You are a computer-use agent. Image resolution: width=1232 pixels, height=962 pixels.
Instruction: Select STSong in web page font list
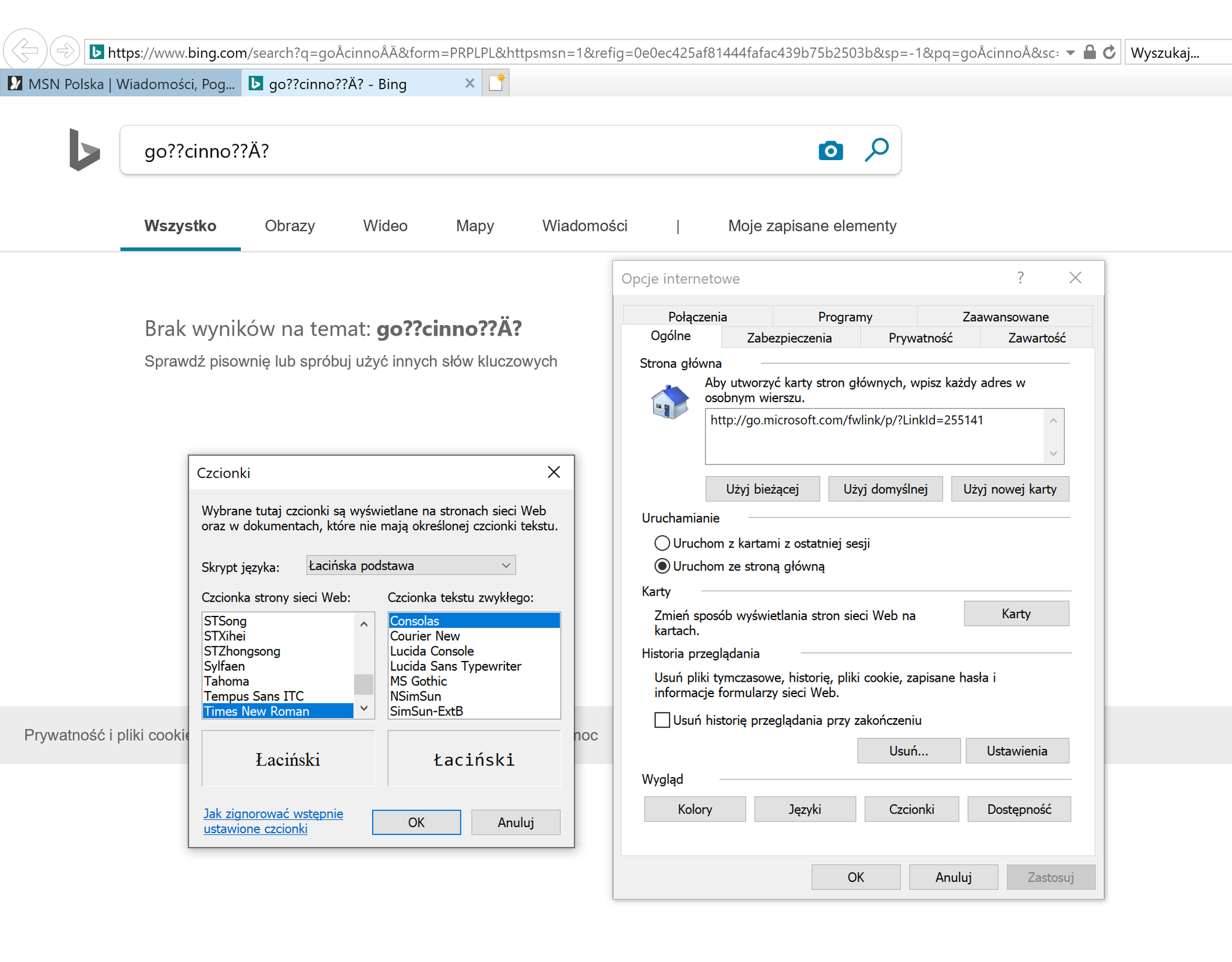[278, 621]
